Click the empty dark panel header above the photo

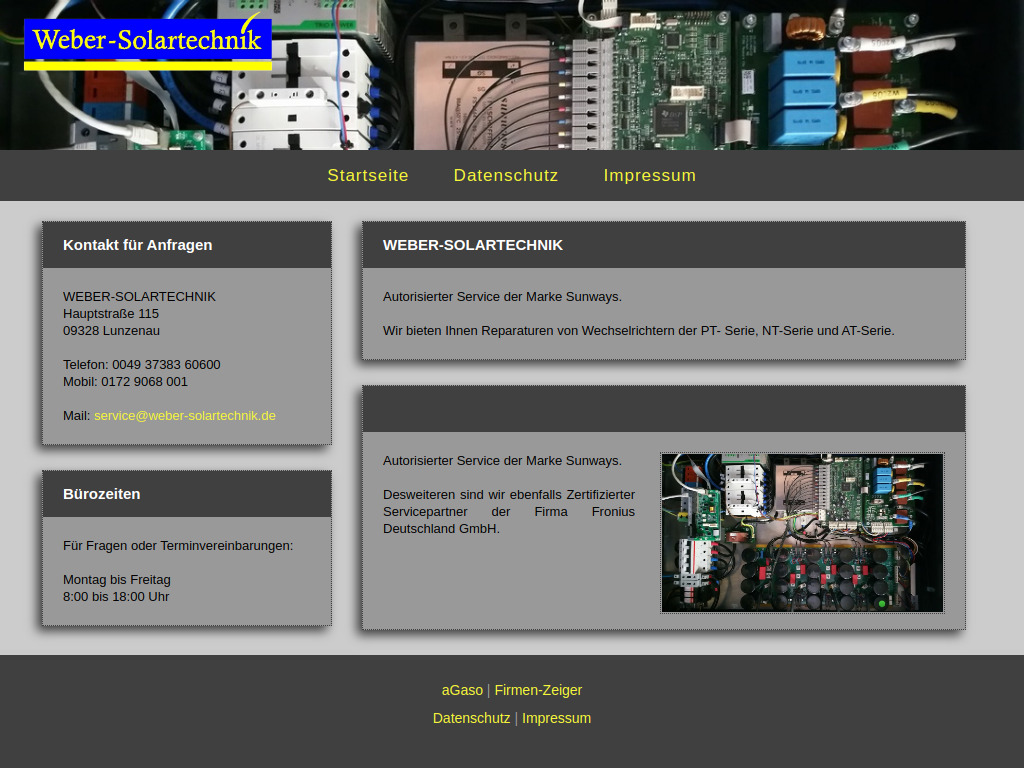[x=663, y=408]
